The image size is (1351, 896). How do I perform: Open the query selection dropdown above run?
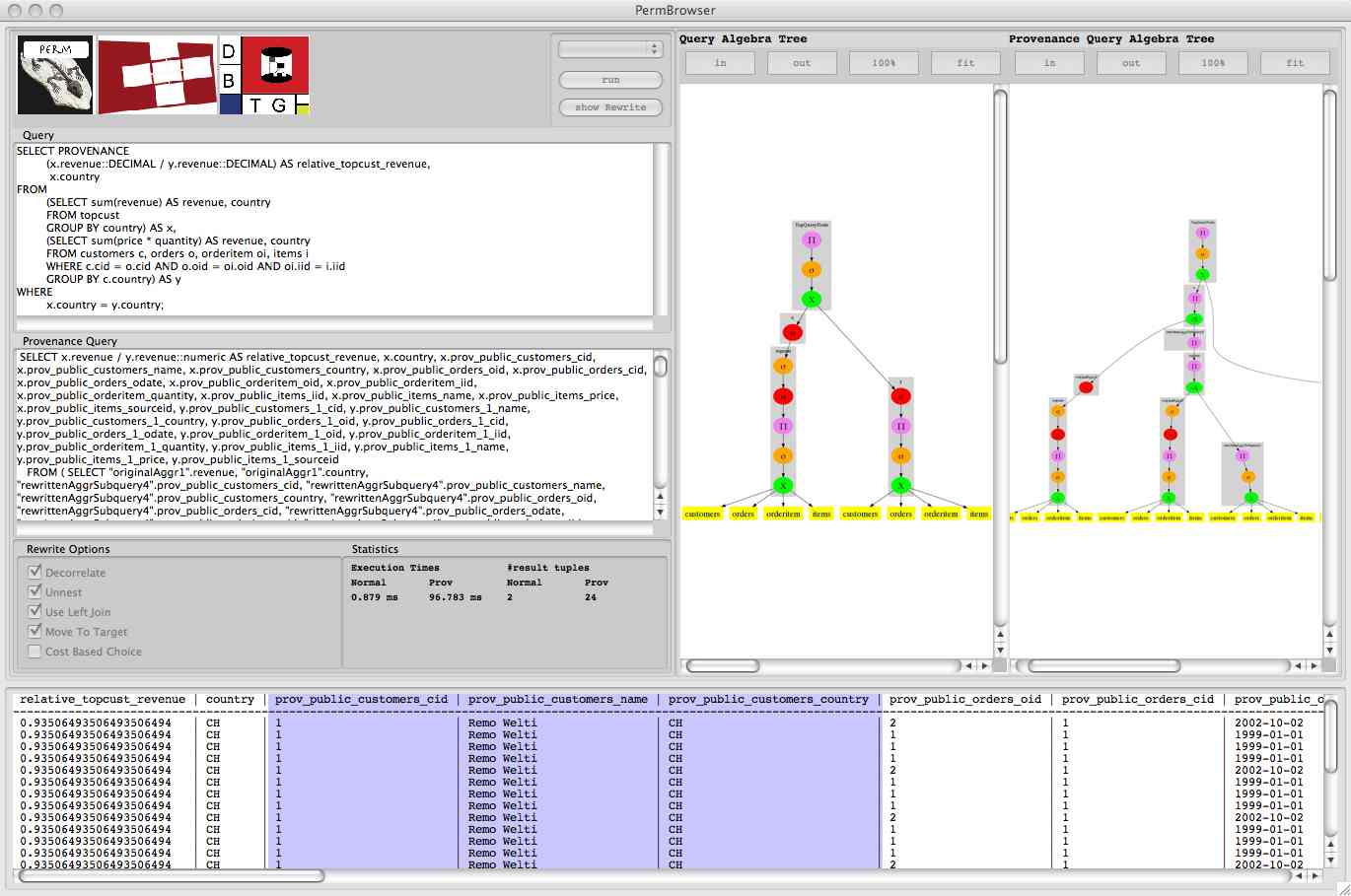[610, 48]
